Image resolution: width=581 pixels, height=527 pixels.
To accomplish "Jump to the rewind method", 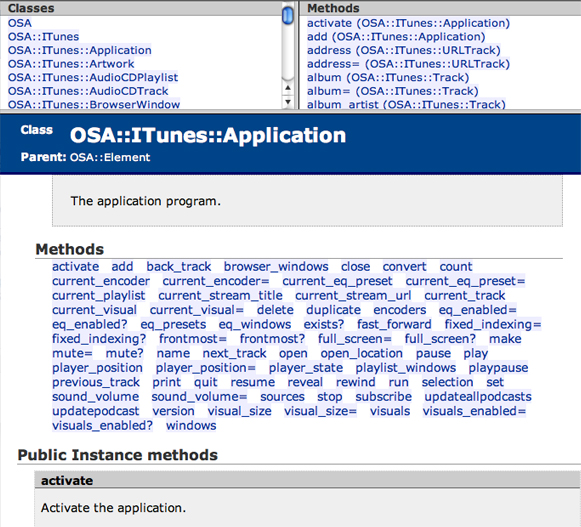I will 356,382.
